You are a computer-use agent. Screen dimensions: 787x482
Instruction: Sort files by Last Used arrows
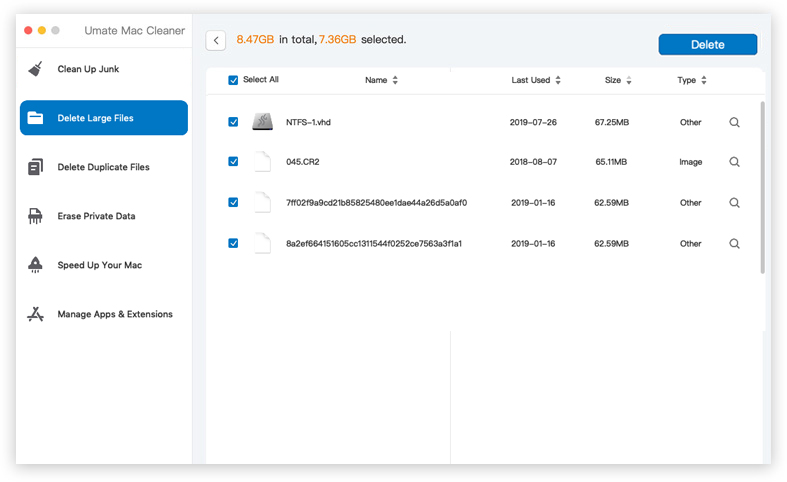(558, 80)
